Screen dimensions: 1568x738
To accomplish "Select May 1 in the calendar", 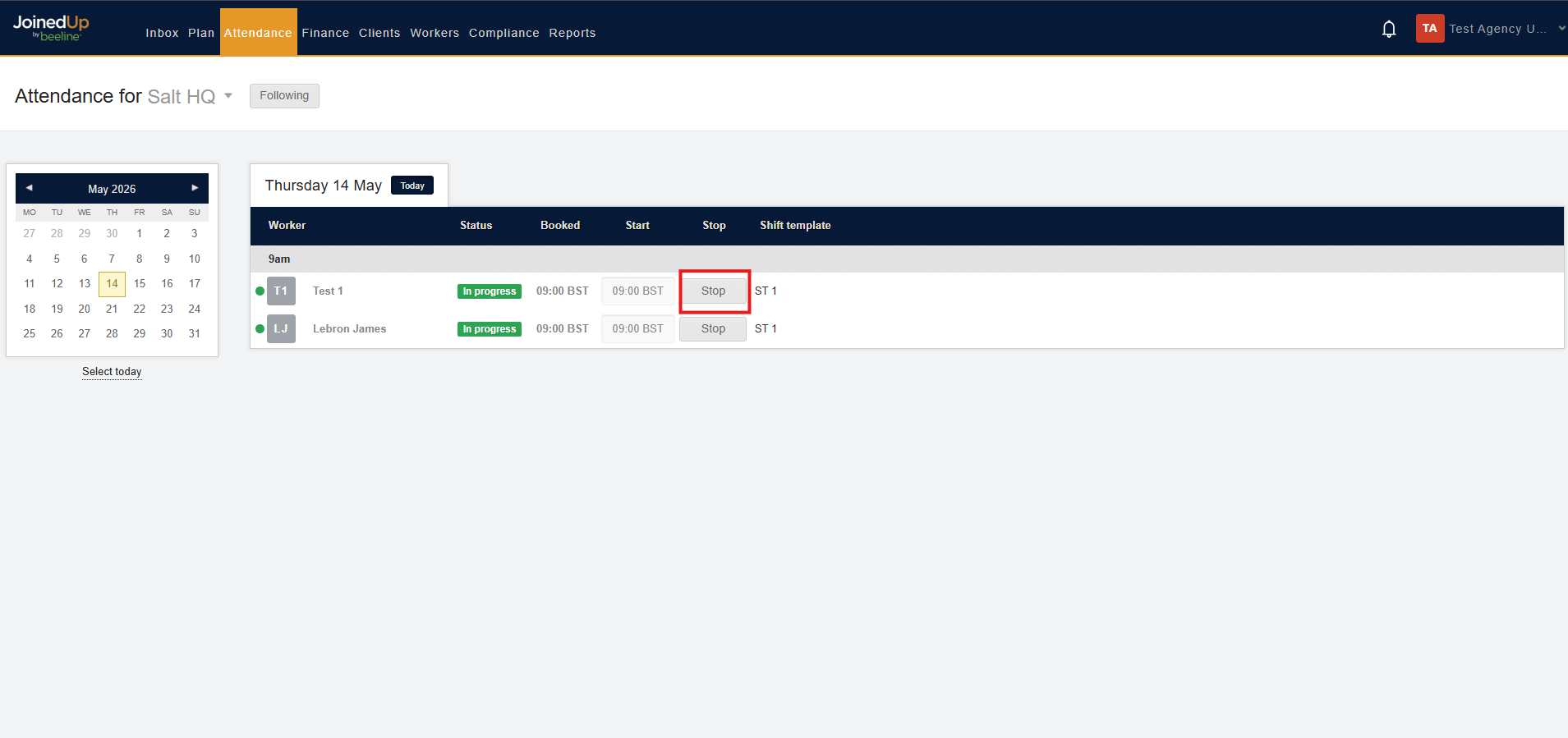I will point(140,234).
